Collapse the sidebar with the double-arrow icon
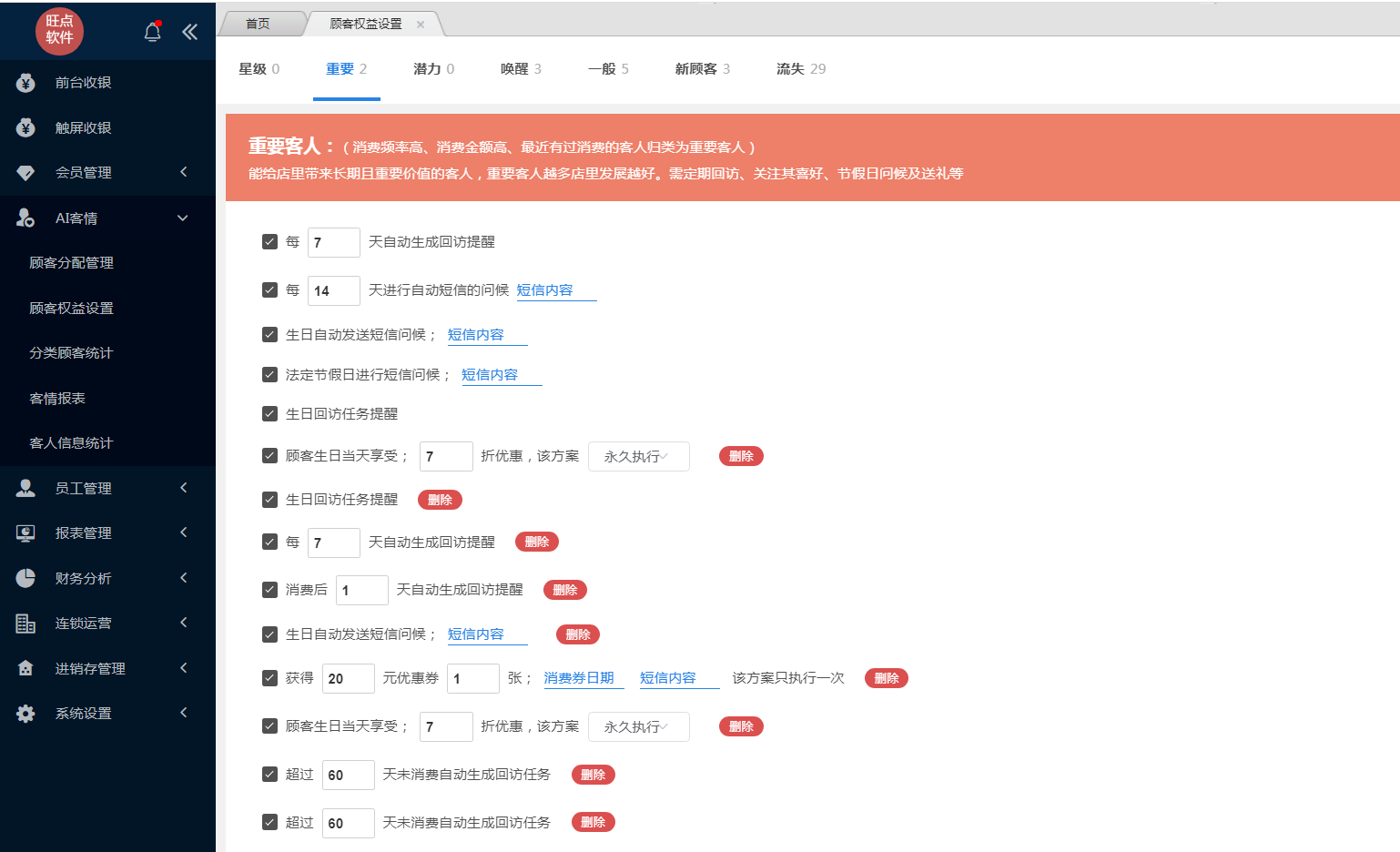This screenshot has height=852, width=1400. click(x=189, y=32)
